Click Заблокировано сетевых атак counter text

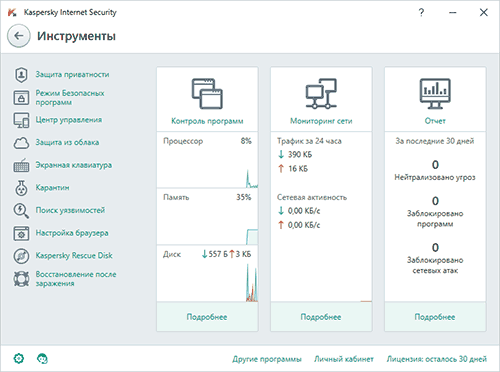[435, 265]
